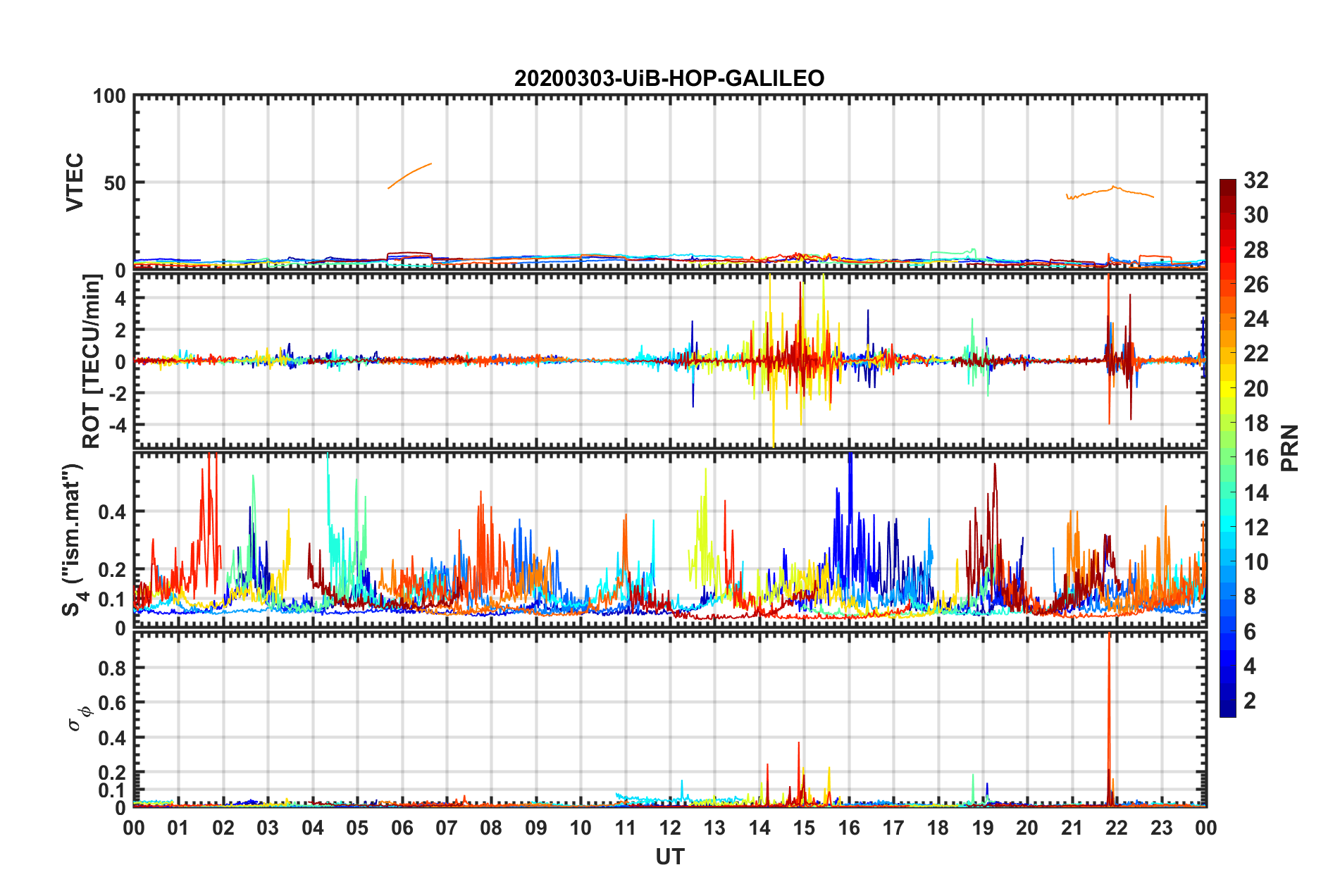Select dark red color at PRN 32
This screenshot has width=1340, height=896.
tap(1228, 185)
